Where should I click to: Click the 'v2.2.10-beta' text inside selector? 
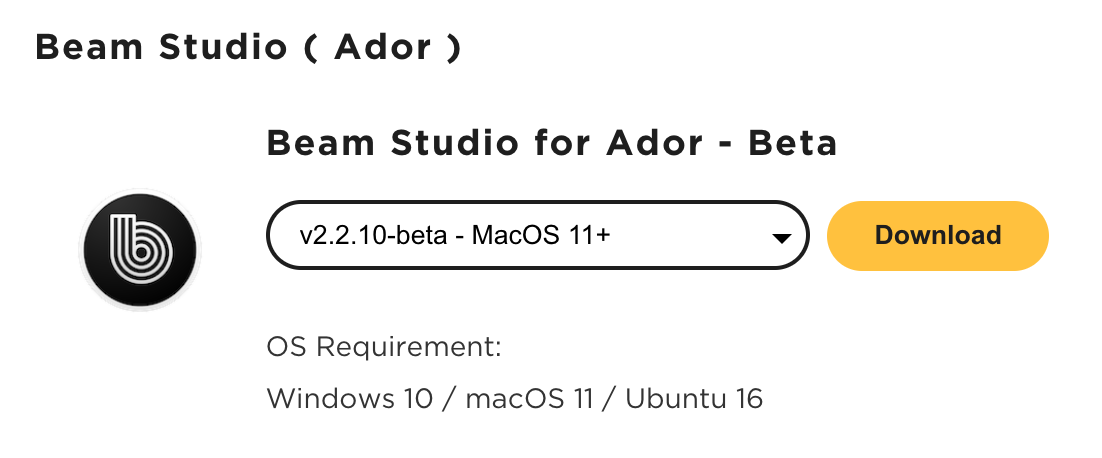point(373,235)
